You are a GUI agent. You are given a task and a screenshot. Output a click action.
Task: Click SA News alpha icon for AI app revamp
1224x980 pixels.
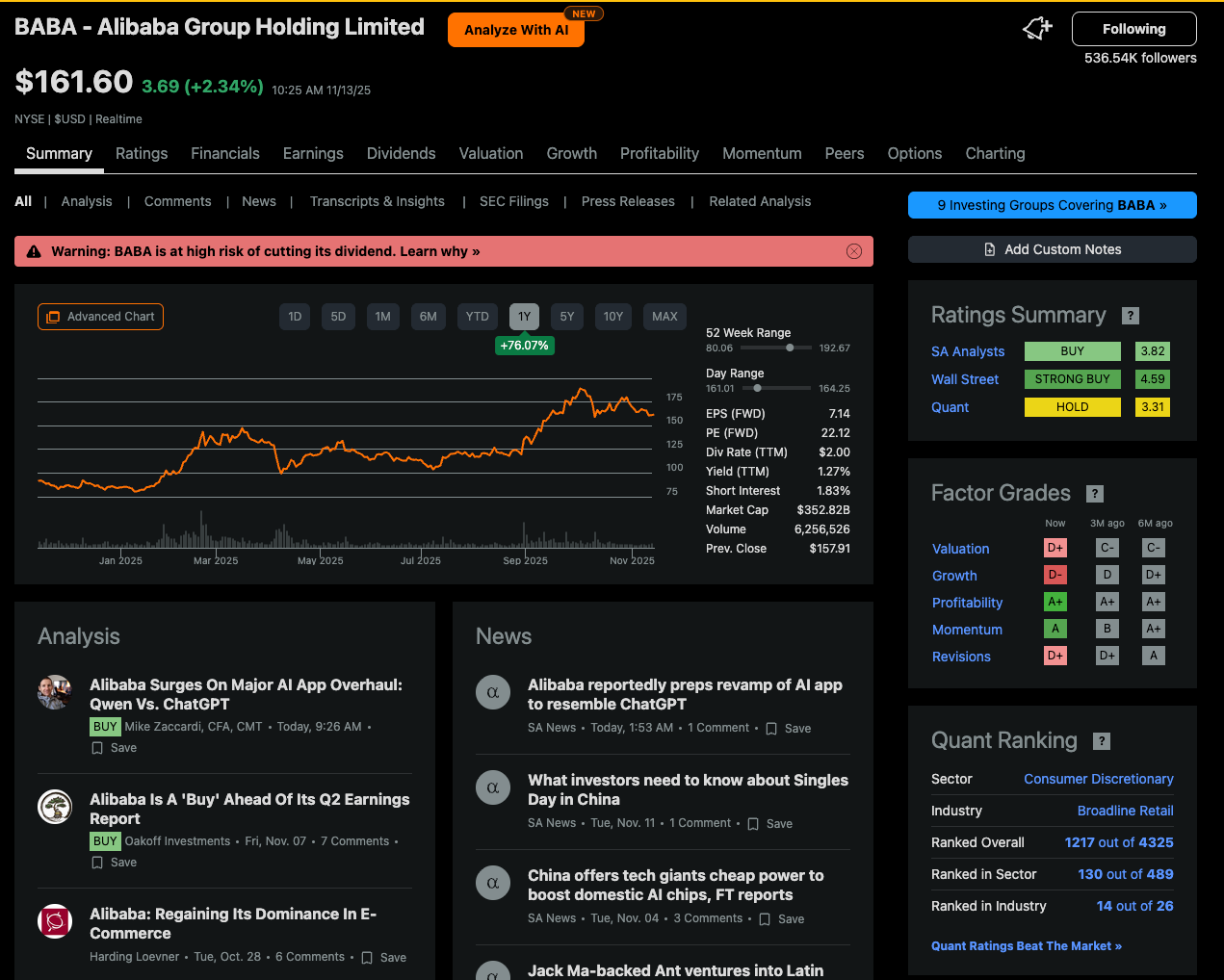(x=493, y=692)
